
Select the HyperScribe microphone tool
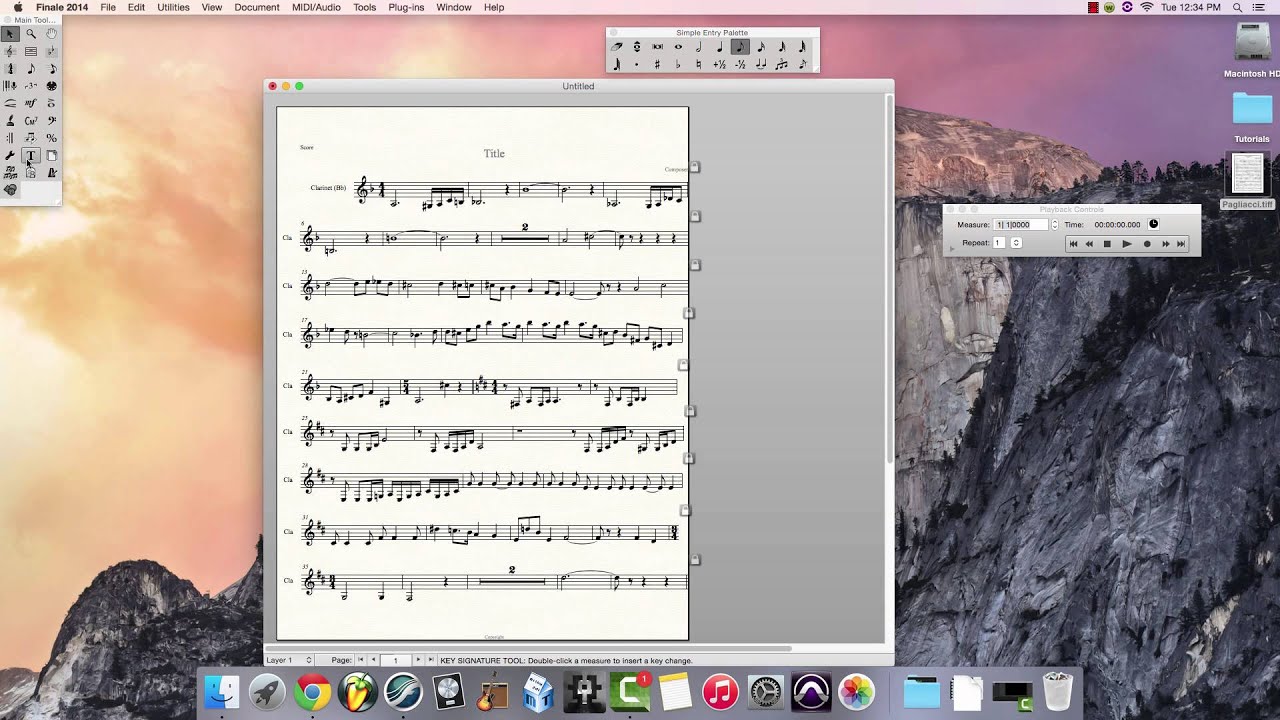coord(10,86)
